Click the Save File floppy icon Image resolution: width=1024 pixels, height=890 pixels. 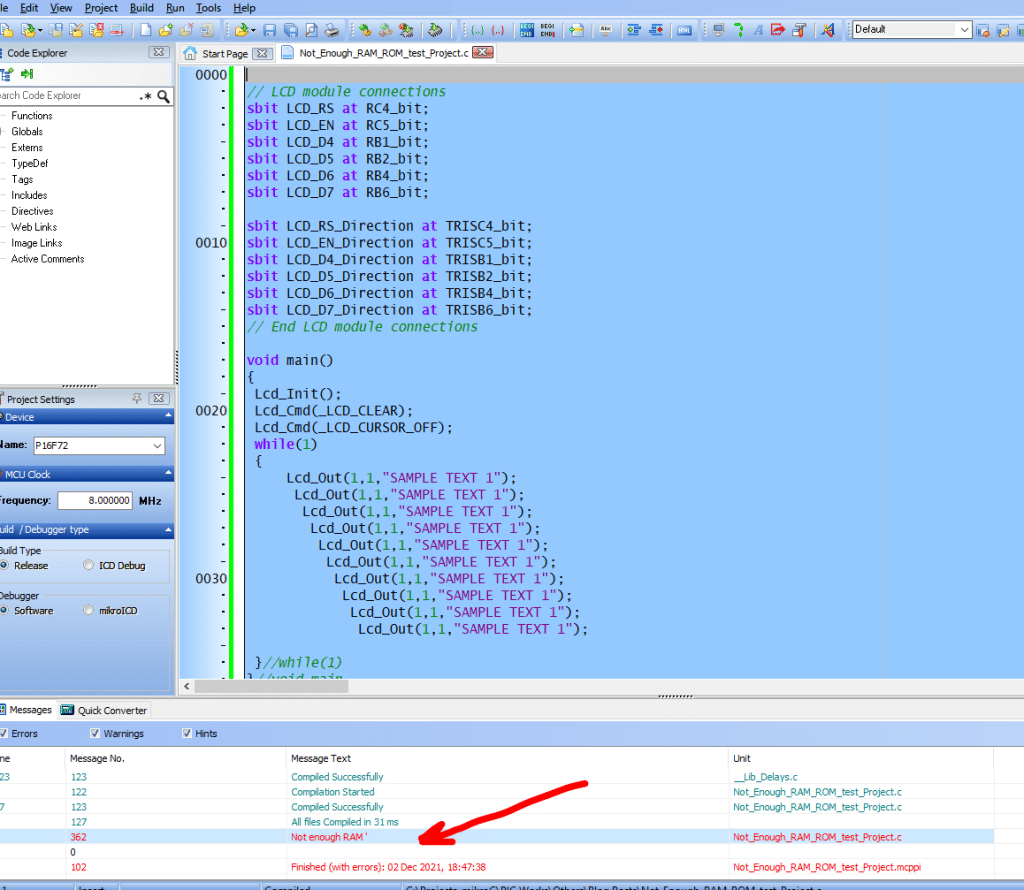(270, 30)
